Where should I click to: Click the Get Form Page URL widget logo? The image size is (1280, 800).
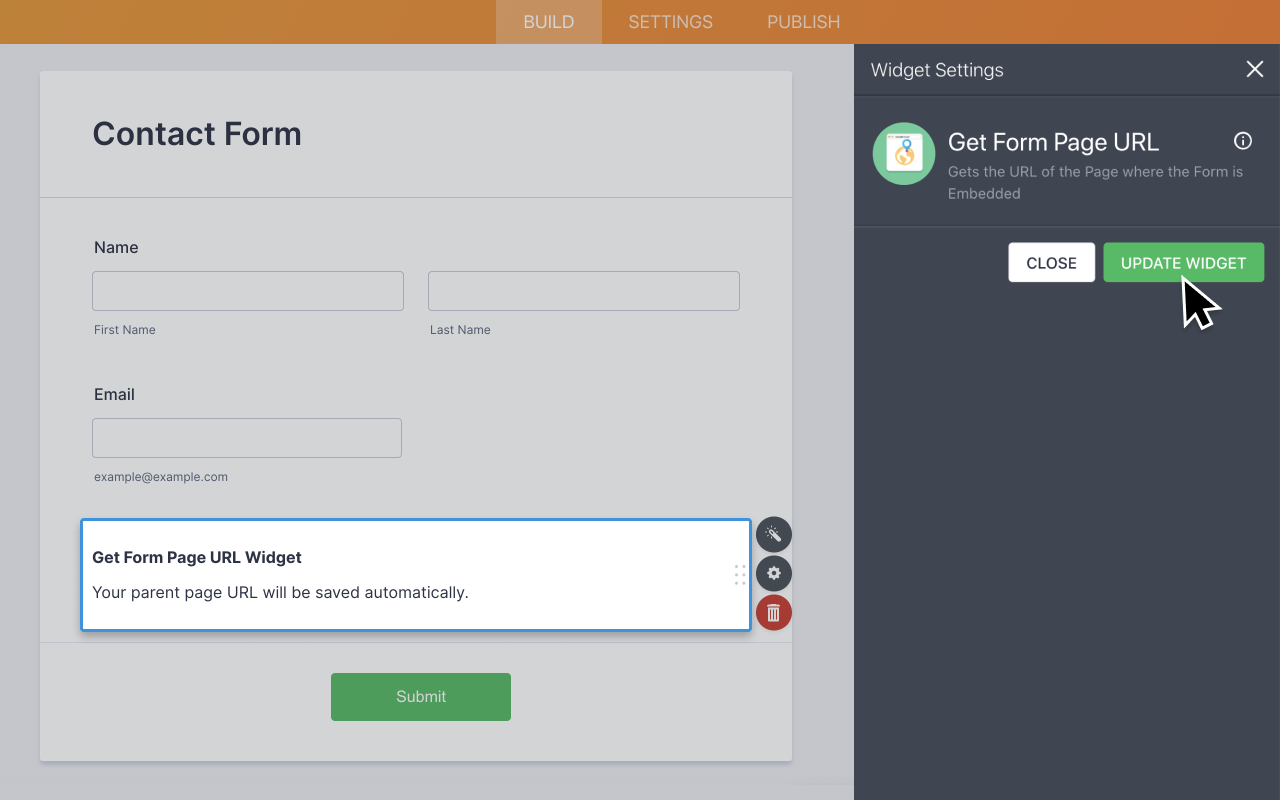tap(903, 153)
